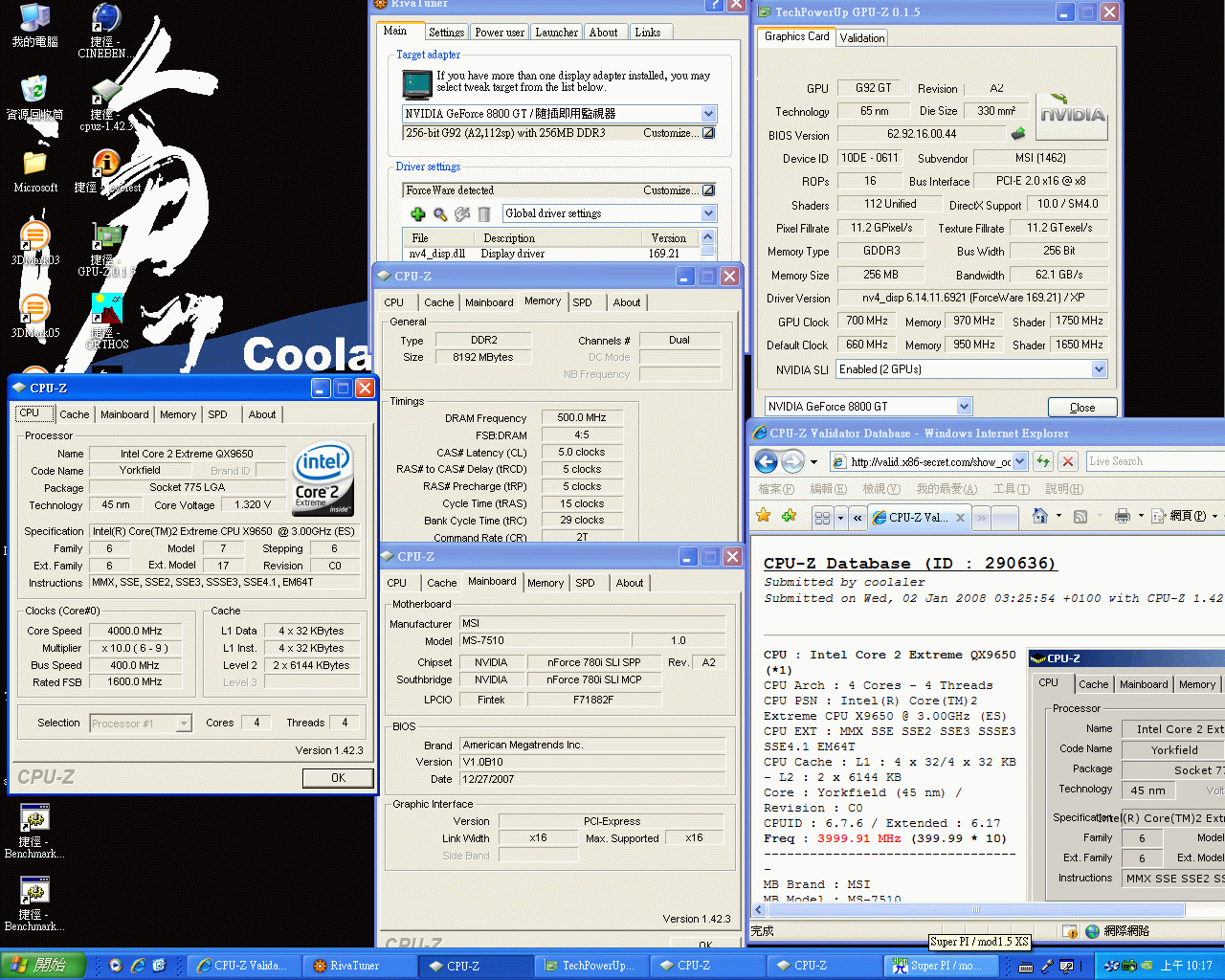Click the Windows Start button

click(42, 966)
